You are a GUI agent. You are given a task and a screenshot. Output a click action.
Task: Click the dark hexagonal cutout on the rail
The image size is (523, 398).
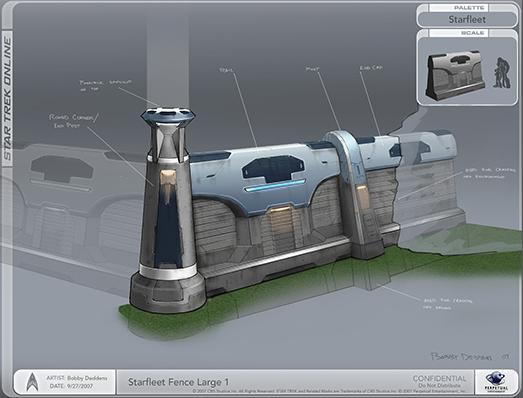point(273,169)
